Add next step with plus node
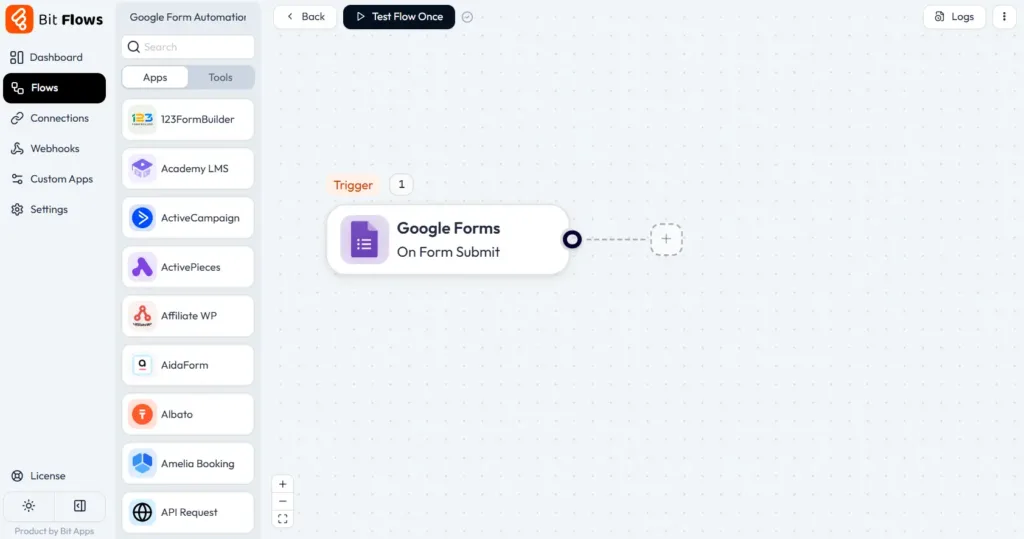 [666, 239]
